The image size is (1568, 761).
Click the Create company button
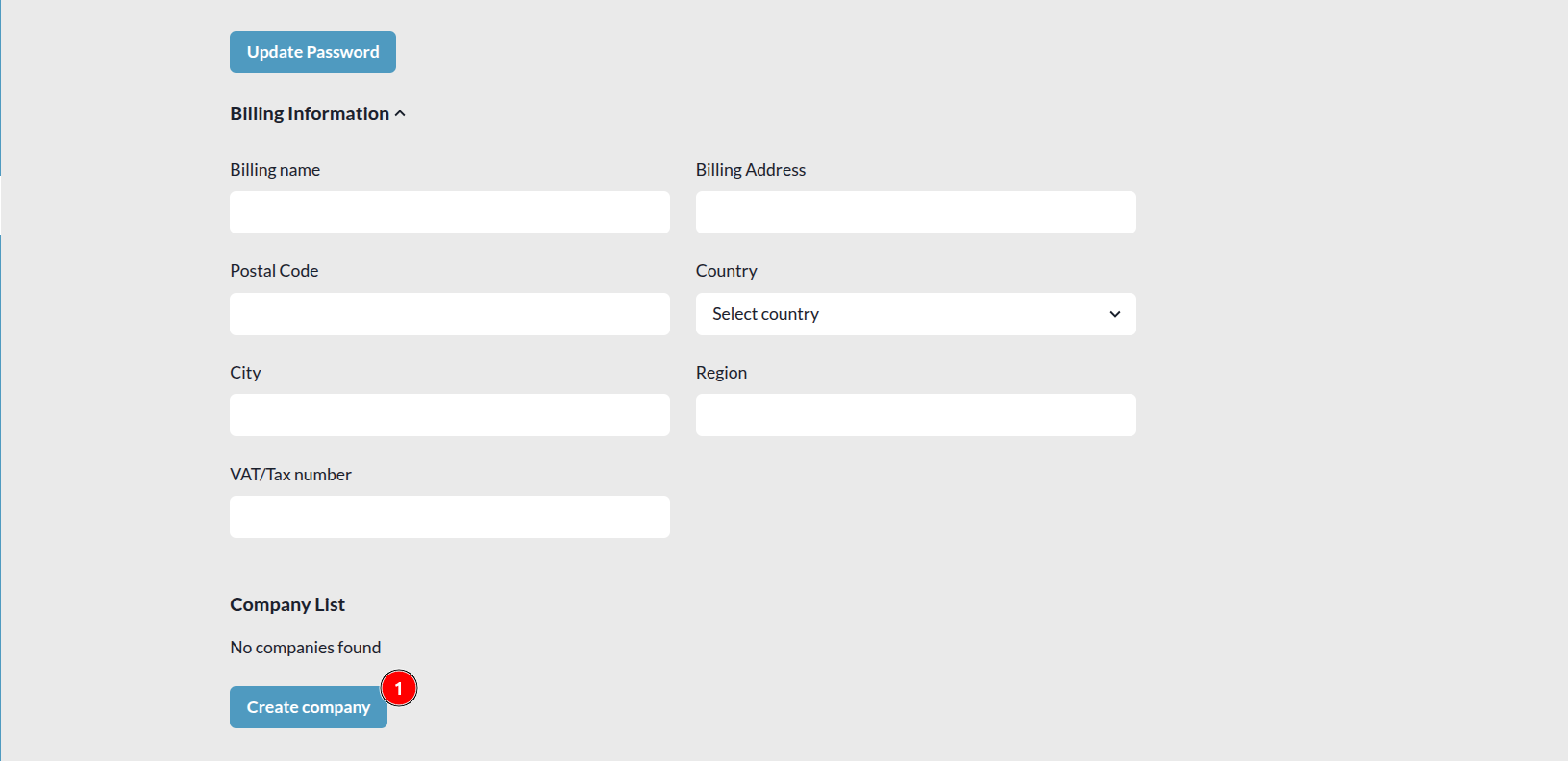[309, 707]
